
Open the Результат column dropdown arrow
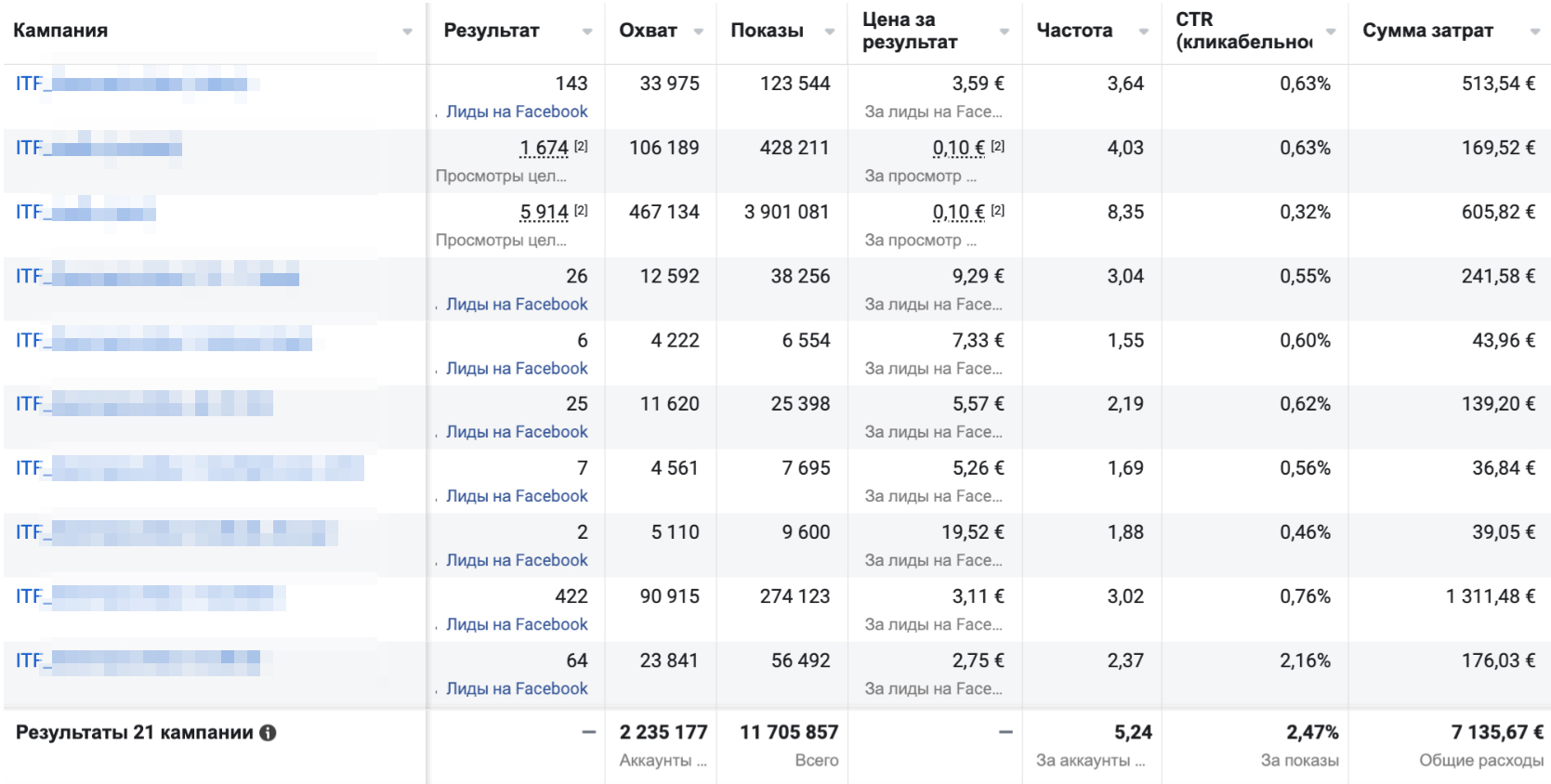(587, 32)
